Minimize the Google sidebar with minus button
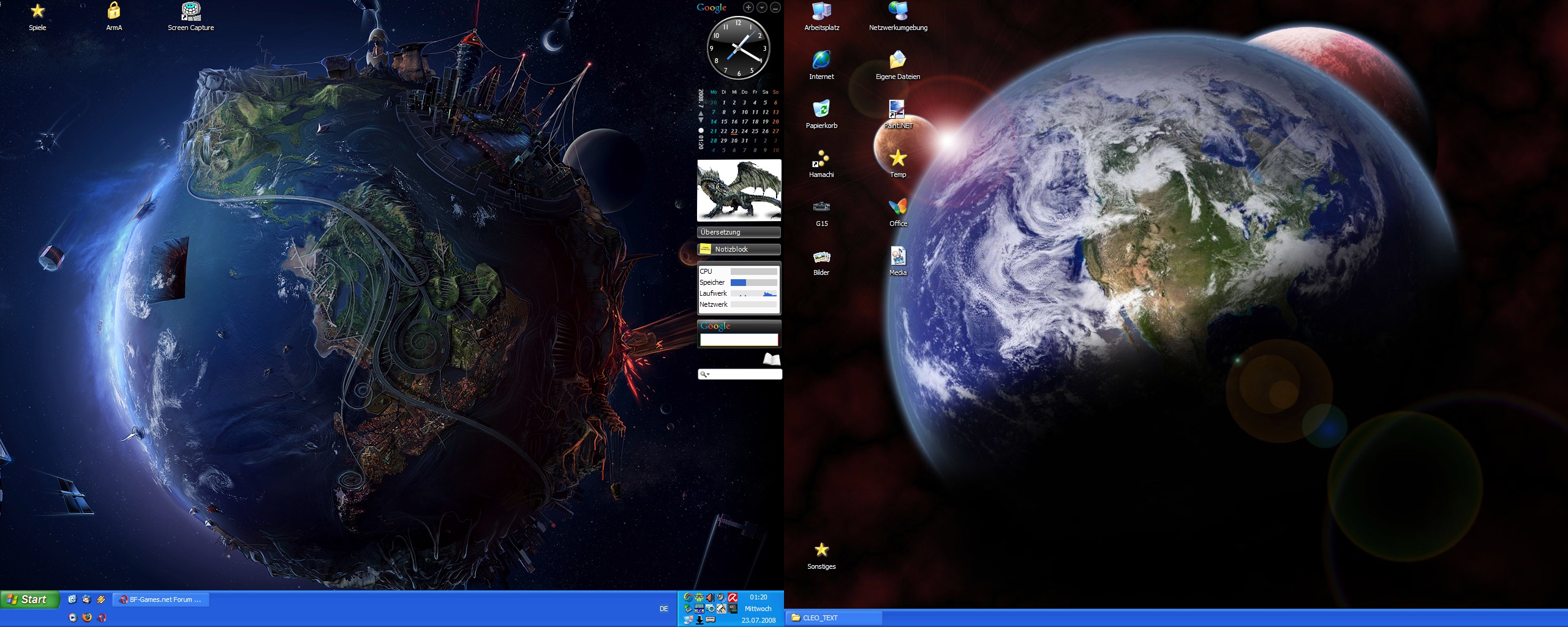Viewport: 1568px width, 627px height. coord(775,7)
